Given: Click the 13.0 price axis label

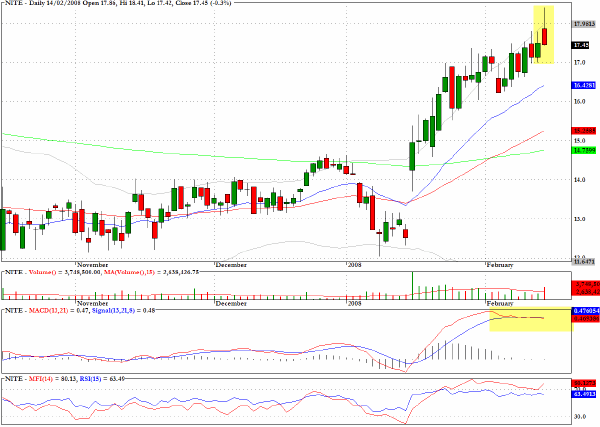Looking at the screenshot, I should [579, 219].
